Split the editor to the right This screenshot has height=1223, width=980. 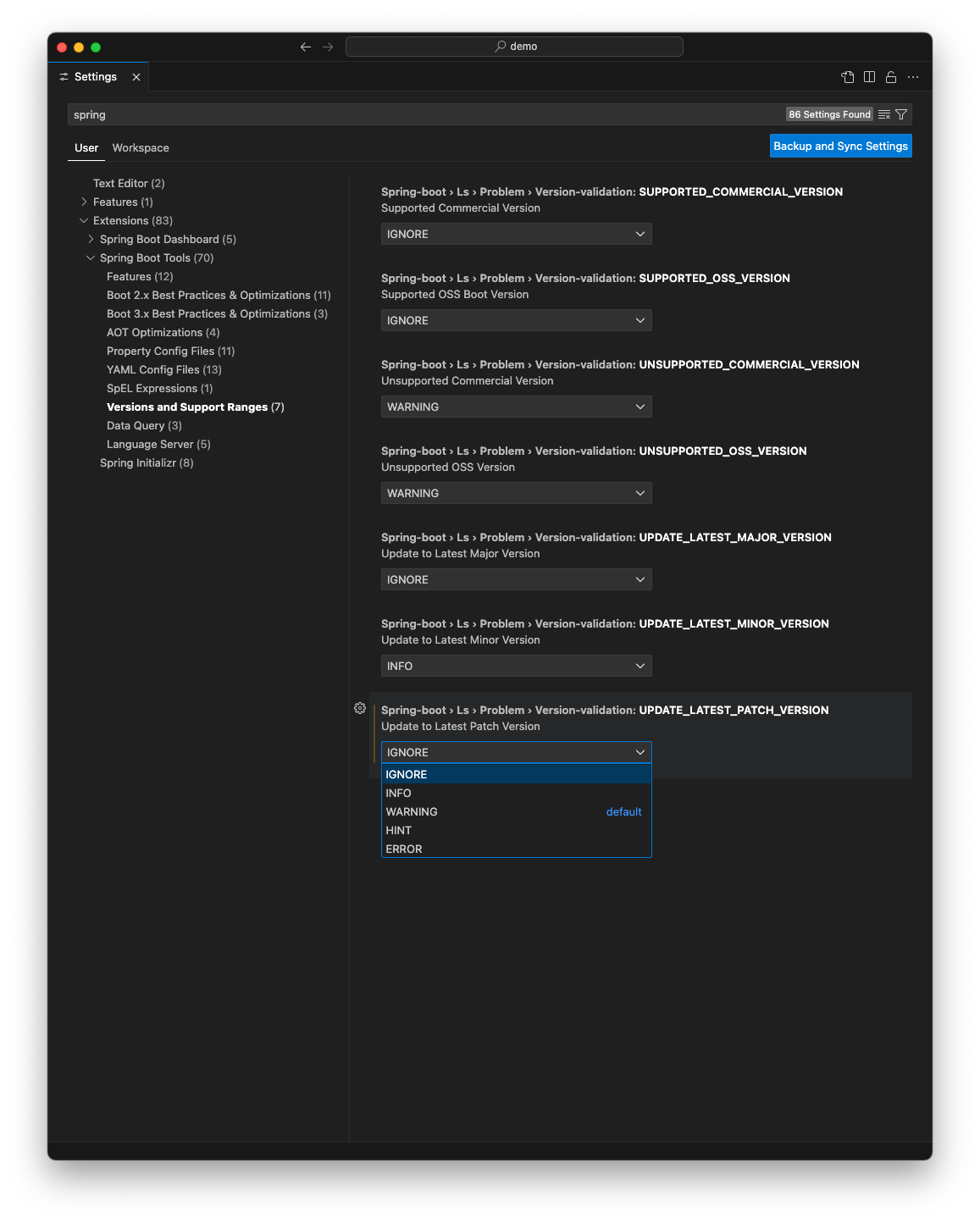(869, 77)
